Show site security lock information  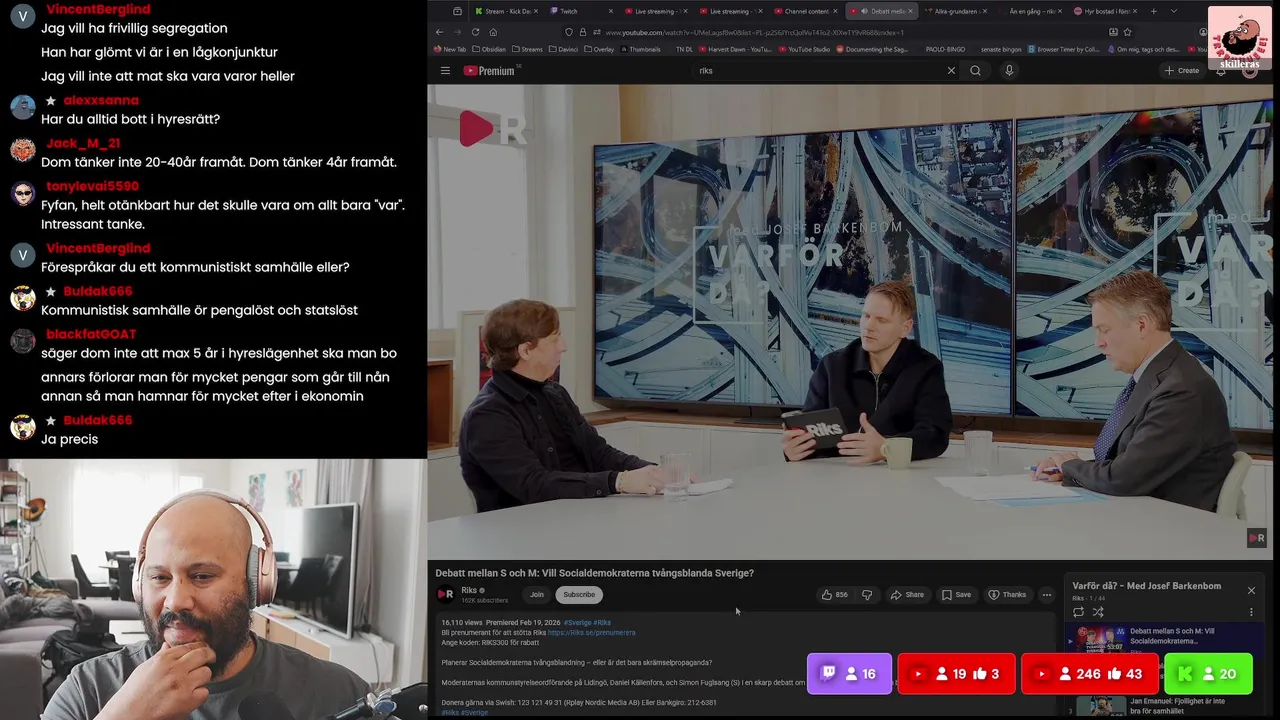[582, 32]
